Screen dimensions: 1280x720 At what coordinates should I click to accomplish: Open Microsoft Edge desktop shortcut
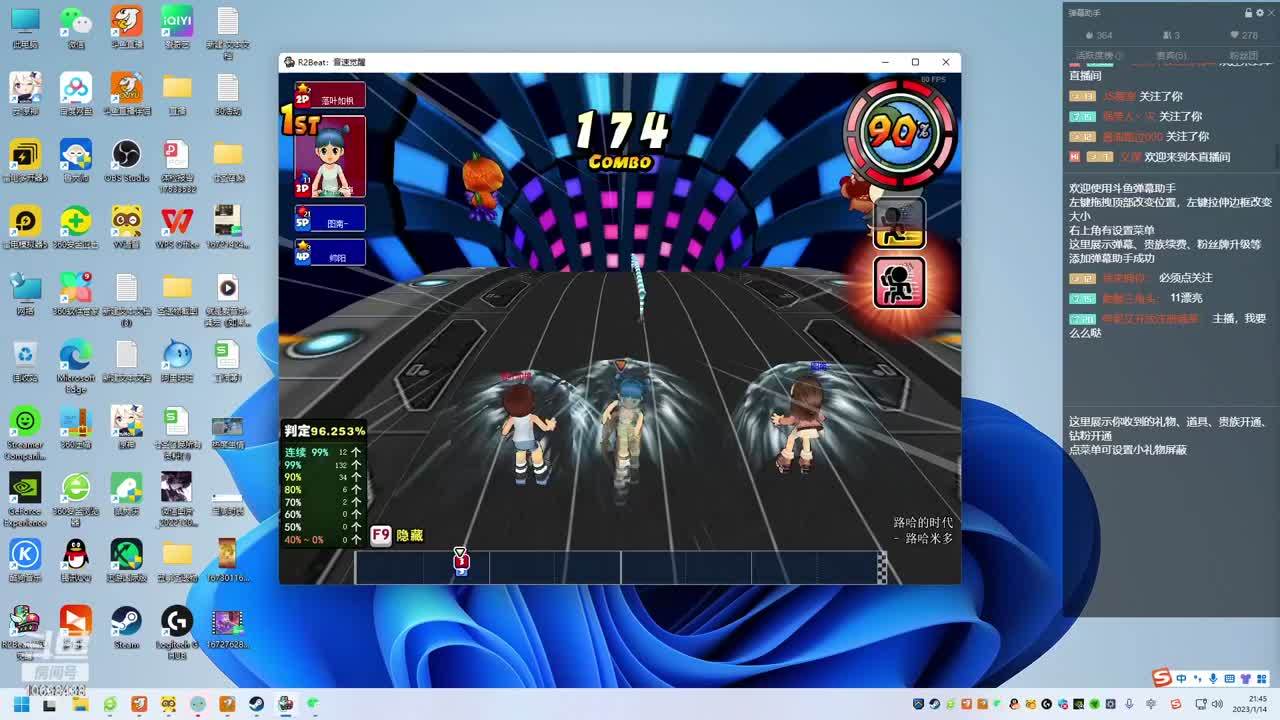point(75,356)
